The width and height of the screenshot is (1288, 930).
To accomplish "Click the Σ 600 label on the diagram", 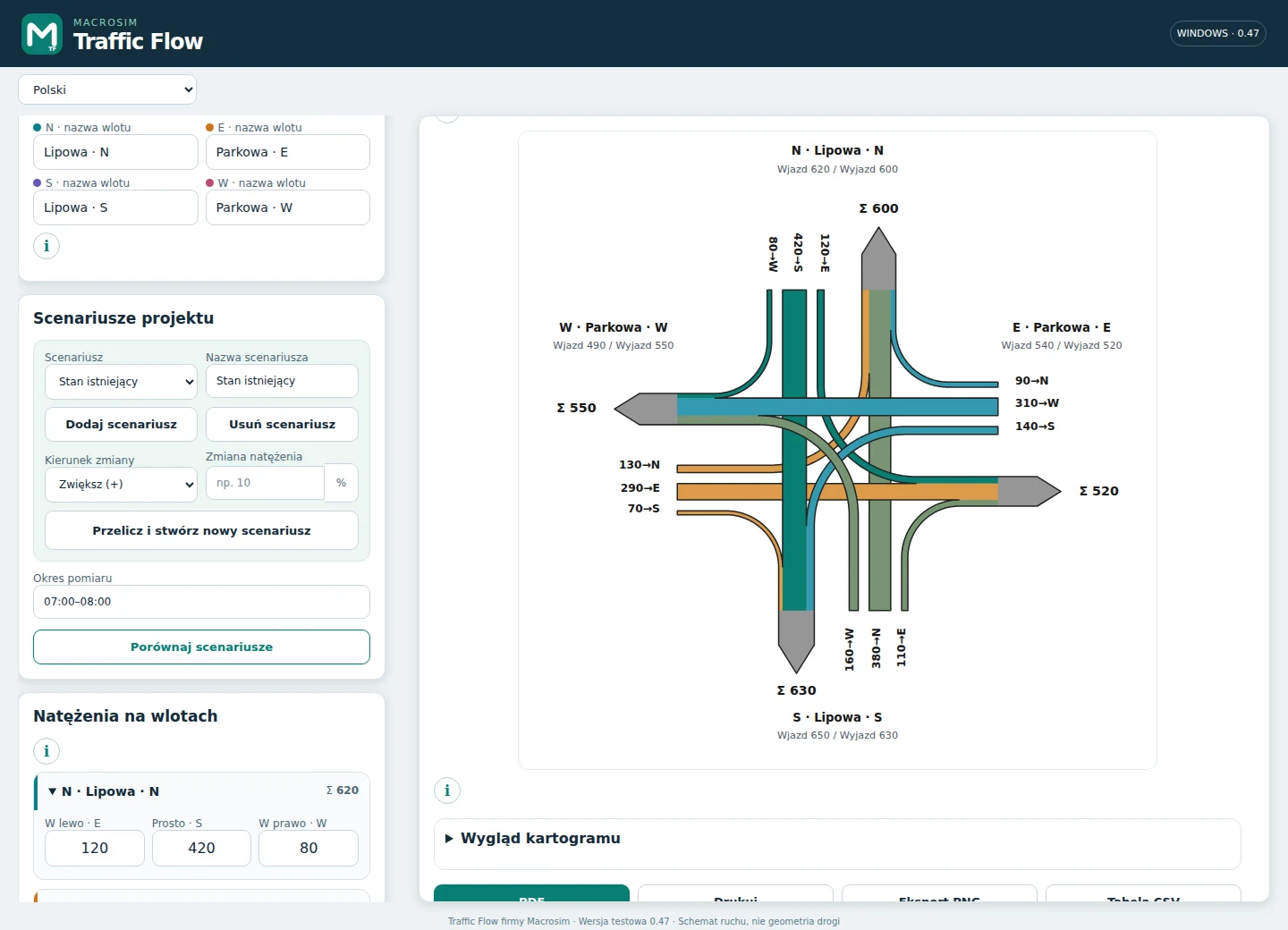I will [x=878, y=208].
